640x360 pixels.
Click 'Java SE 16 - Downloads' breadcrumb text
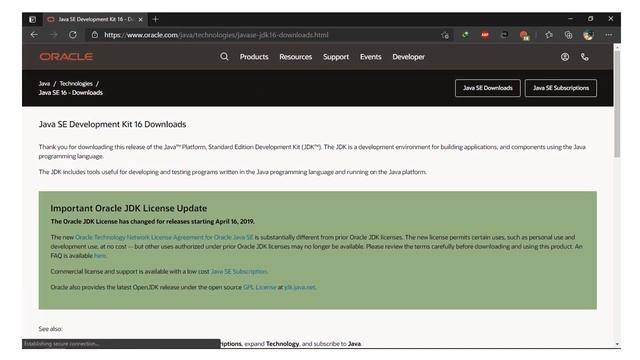pos(71,93)
